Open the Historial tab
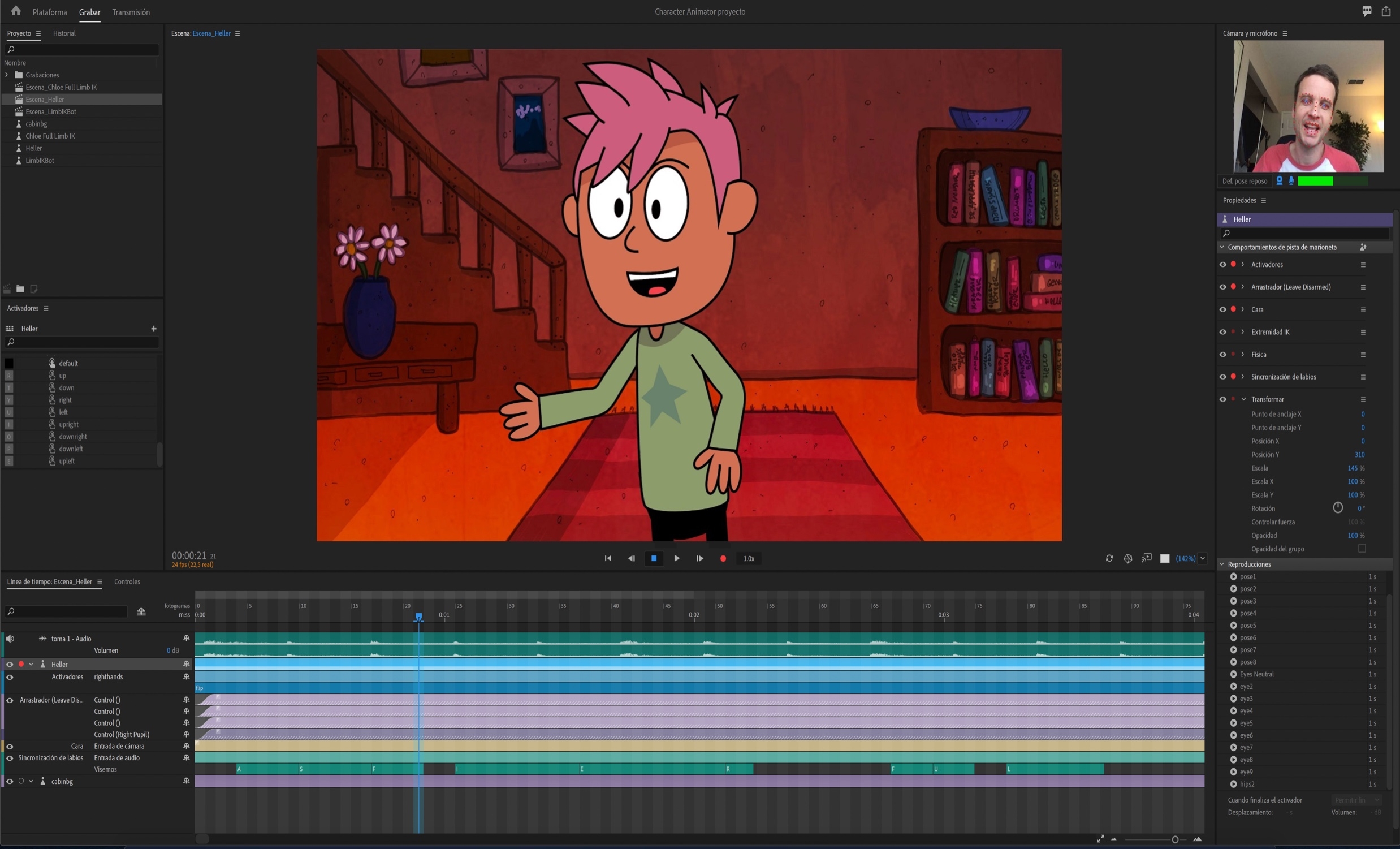Image resolution: width=1400 pixels, height=849 pixels. (x=64, y=33)
